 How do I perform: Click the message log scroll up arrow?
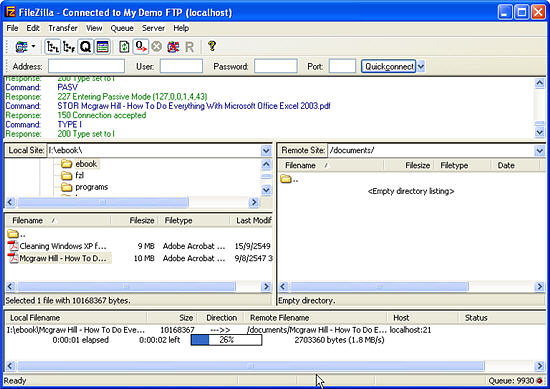click(539, 83)
